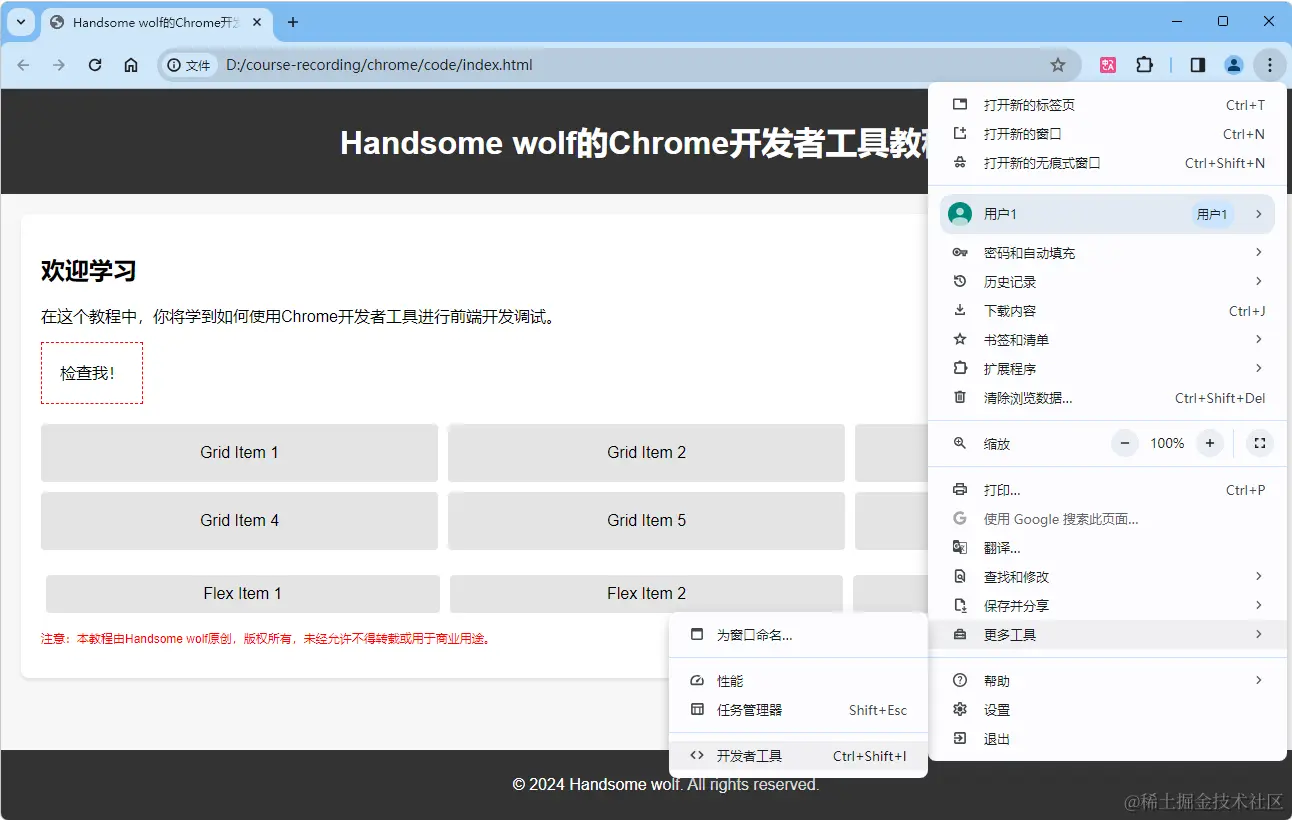Open 性能 from the submenu

[x=798, y=681]
